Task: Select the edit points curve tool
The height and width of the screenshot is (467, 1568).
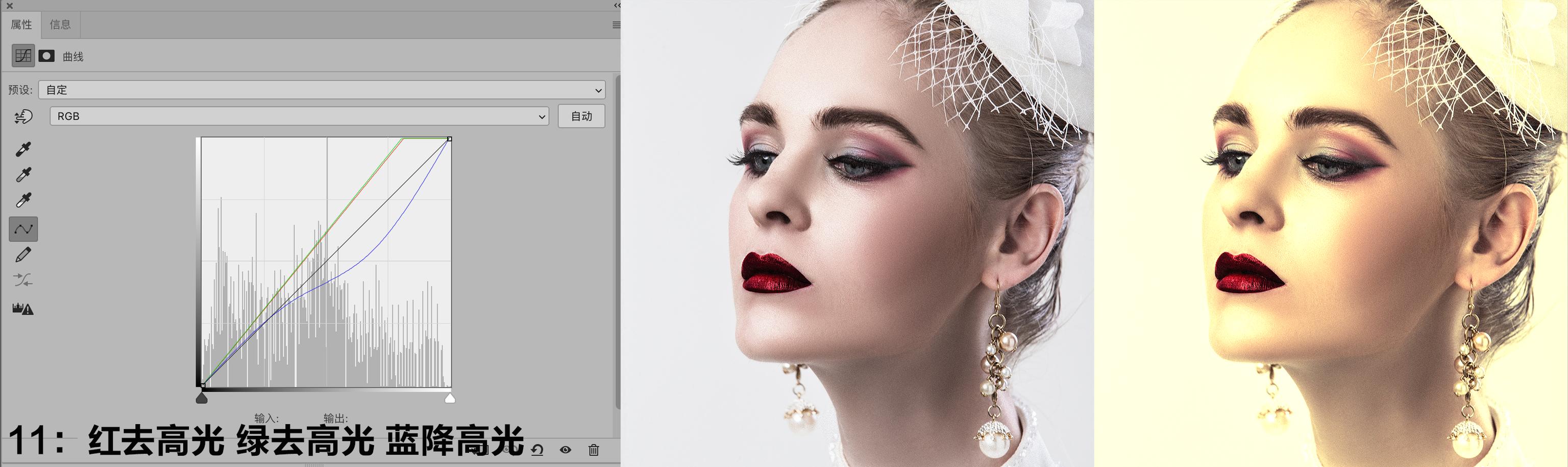Action: [23, 229]
